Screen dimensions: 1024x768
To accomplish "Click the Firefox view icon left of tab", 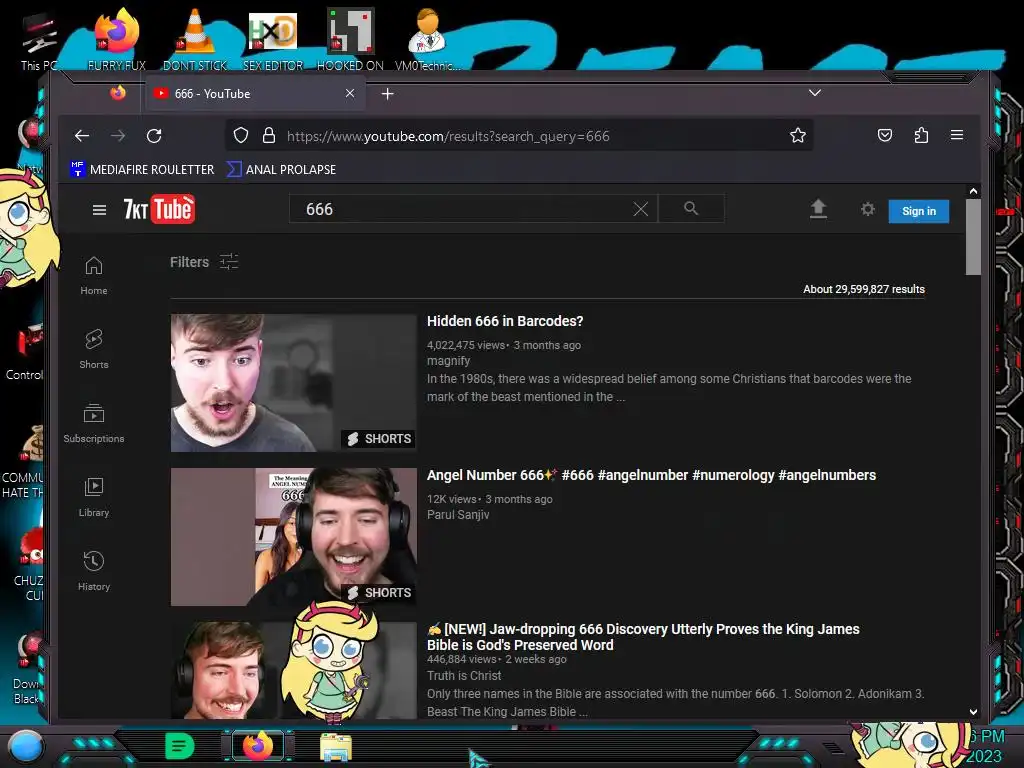I will tap(118, 93).
